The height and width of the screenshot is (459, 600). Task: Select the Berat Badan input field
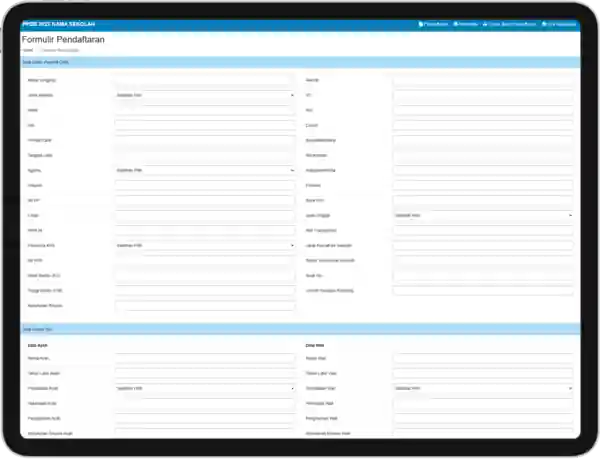coord(205,275)
